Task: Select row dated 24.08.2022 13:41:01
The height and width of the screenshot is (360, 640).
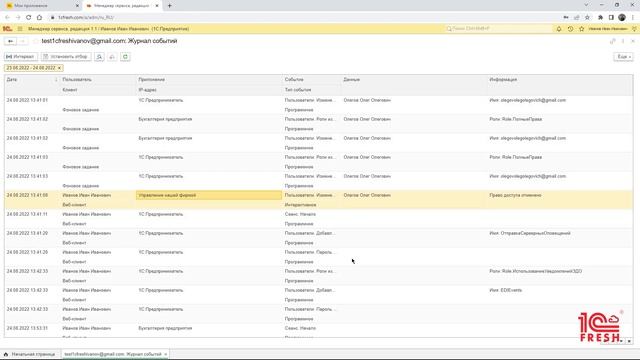Action: tap(318, 105)
